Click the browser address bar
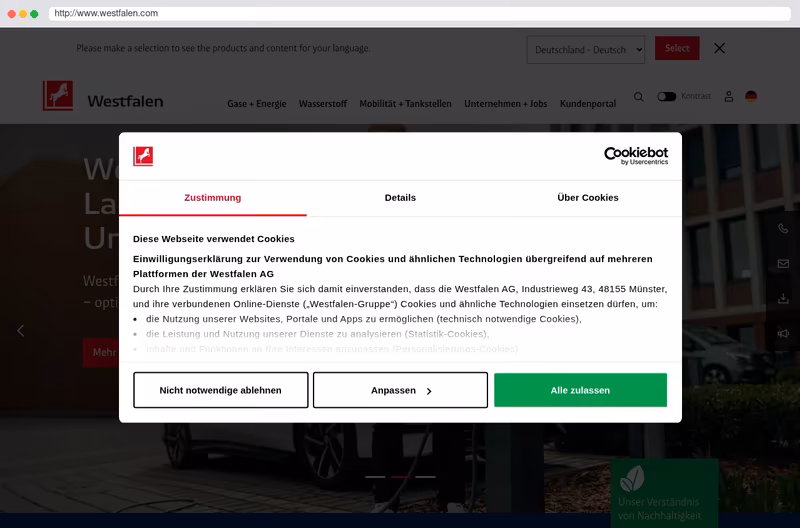Image resolution: width=800 pixels, height=528 pixels. (419, 13)
